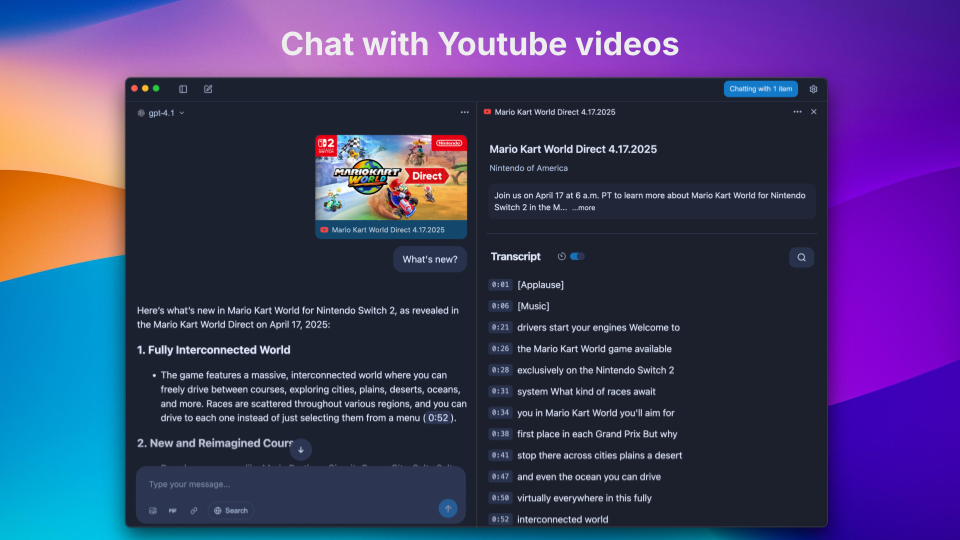Jump to the 0:34 transcript timestamp
Screen dimensions: 960x540
pyautogui.click(x=500, y=412)
